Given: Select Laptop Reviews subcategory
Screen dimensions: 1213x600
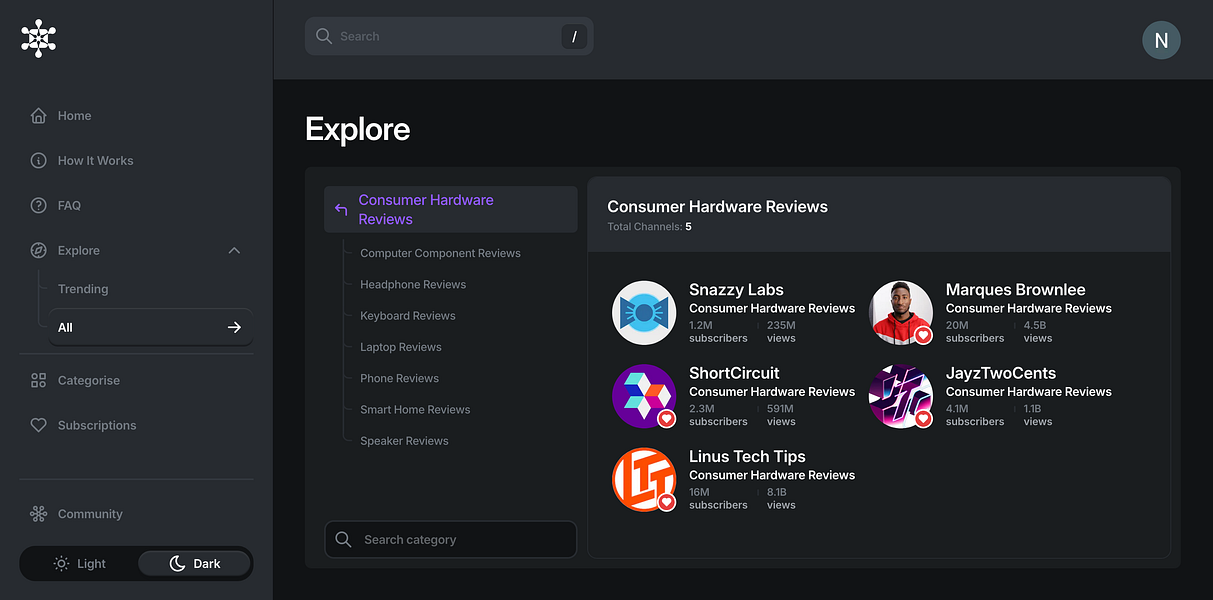Looking at the screenshot, I should coord(401,348).
